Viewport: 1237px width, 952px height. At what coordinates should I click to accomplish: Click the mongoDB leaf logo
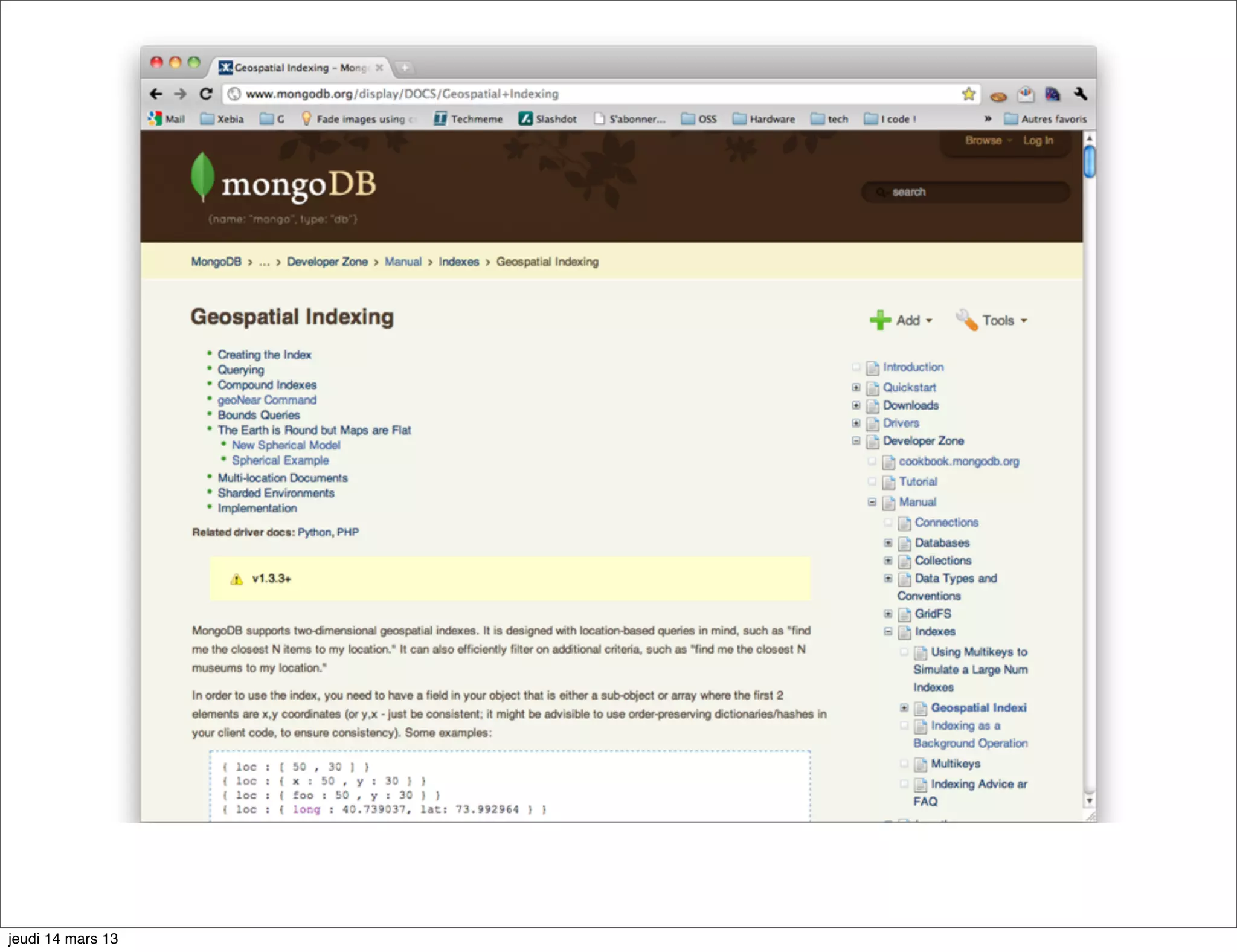[202, 176]
